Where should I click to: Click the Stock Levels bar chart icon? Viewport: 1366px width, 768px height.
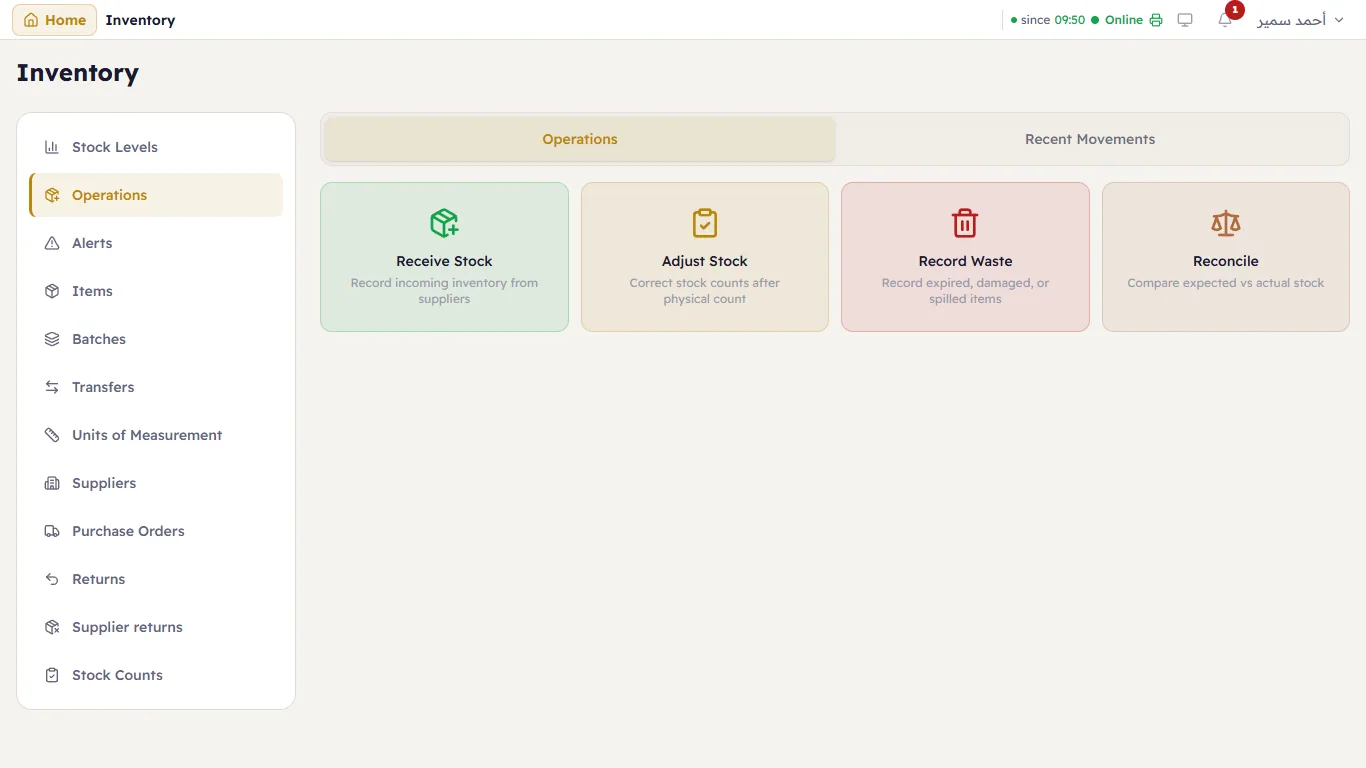52,147
